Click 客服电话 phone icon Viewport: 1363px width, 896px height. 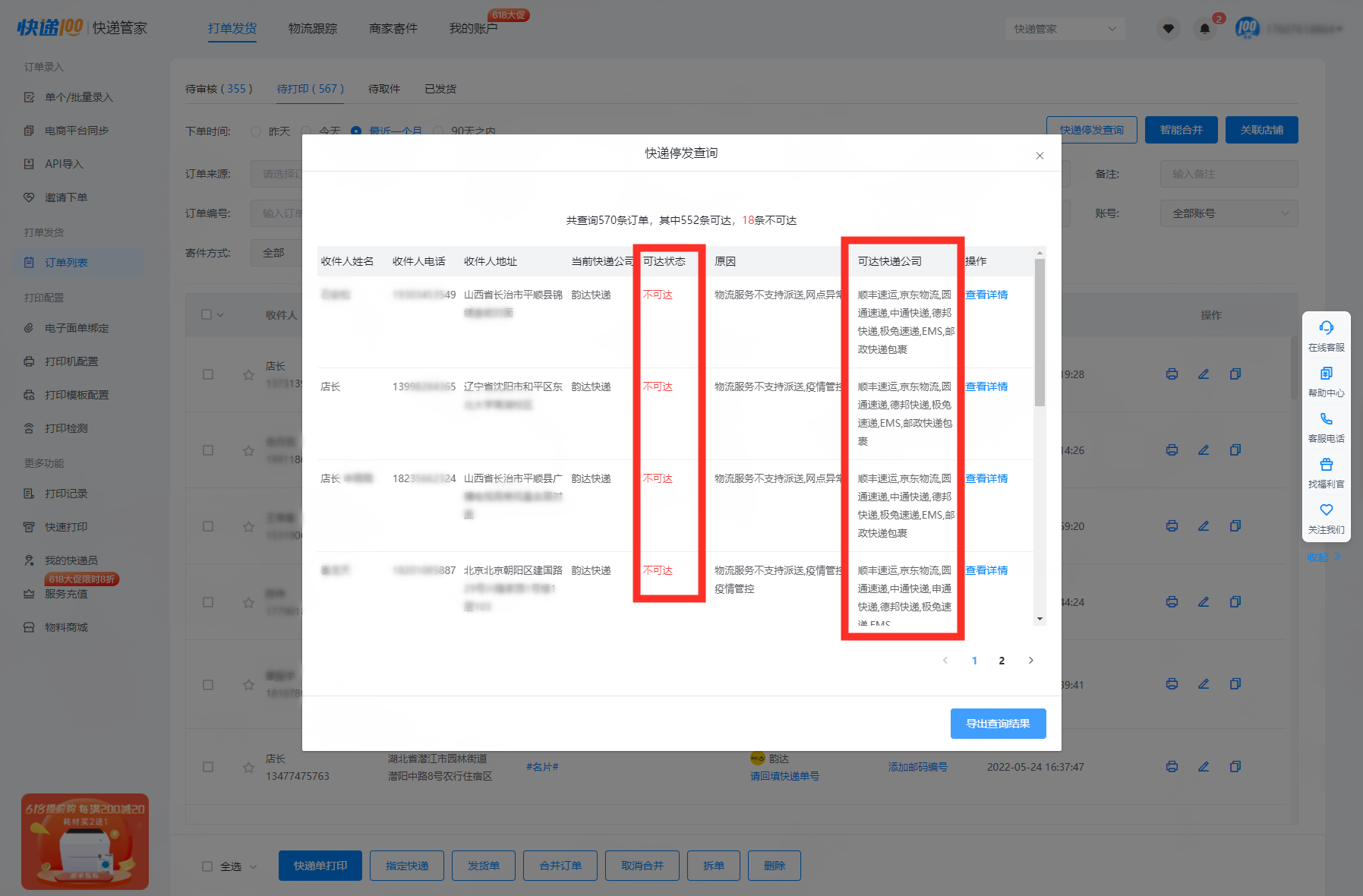tap(1327, 419)
